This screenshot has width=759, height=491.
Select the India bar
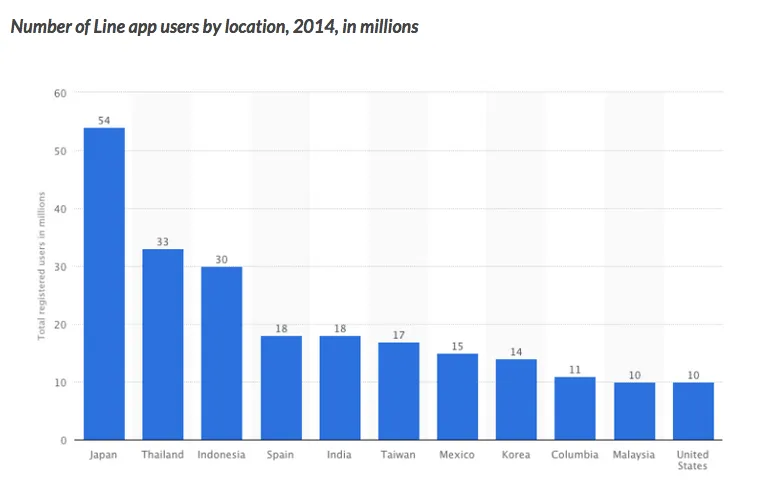pyautogui.click(x=340, y=388)
